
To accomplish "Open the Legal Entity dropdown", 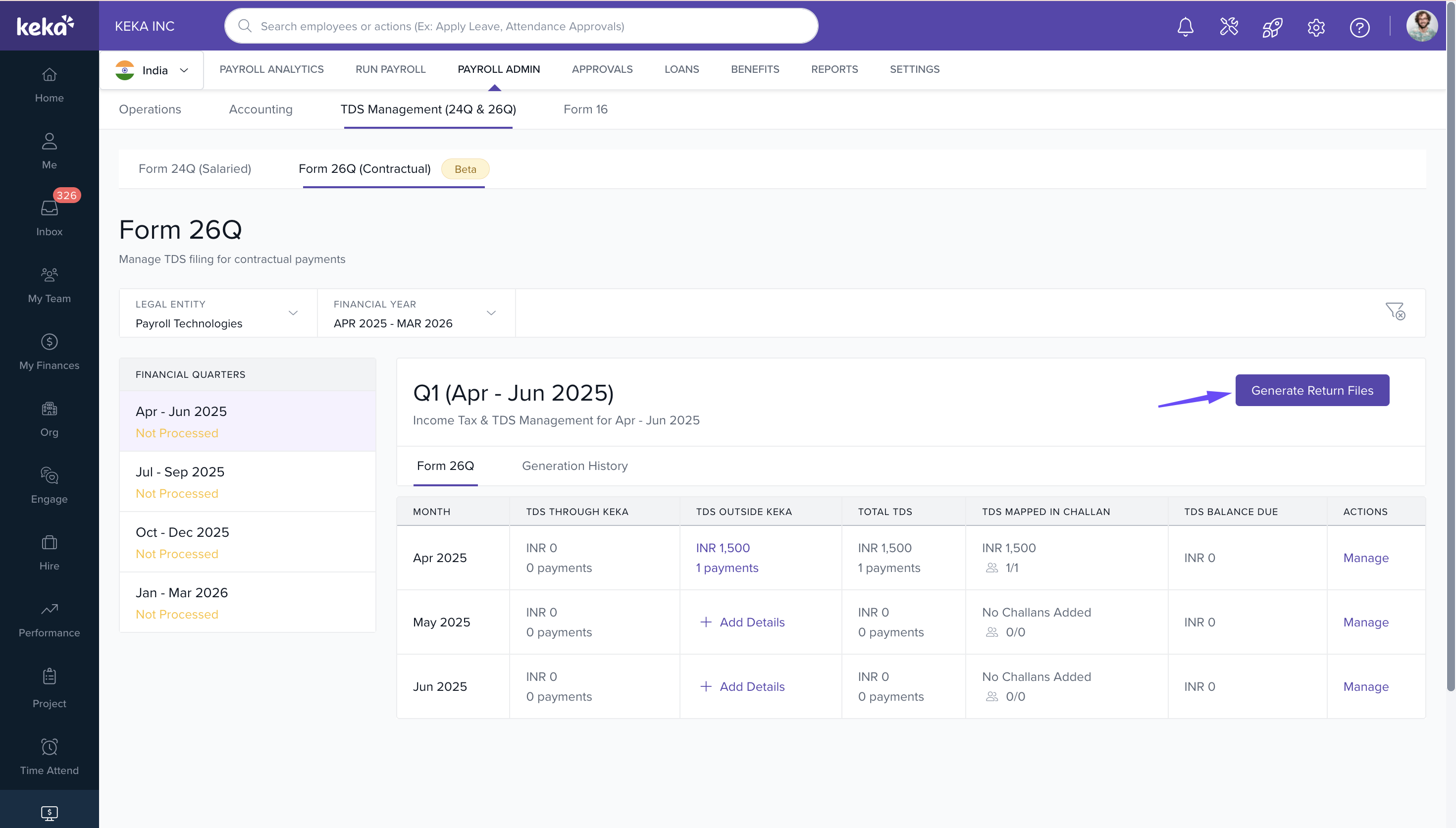I will coord(218,313).
